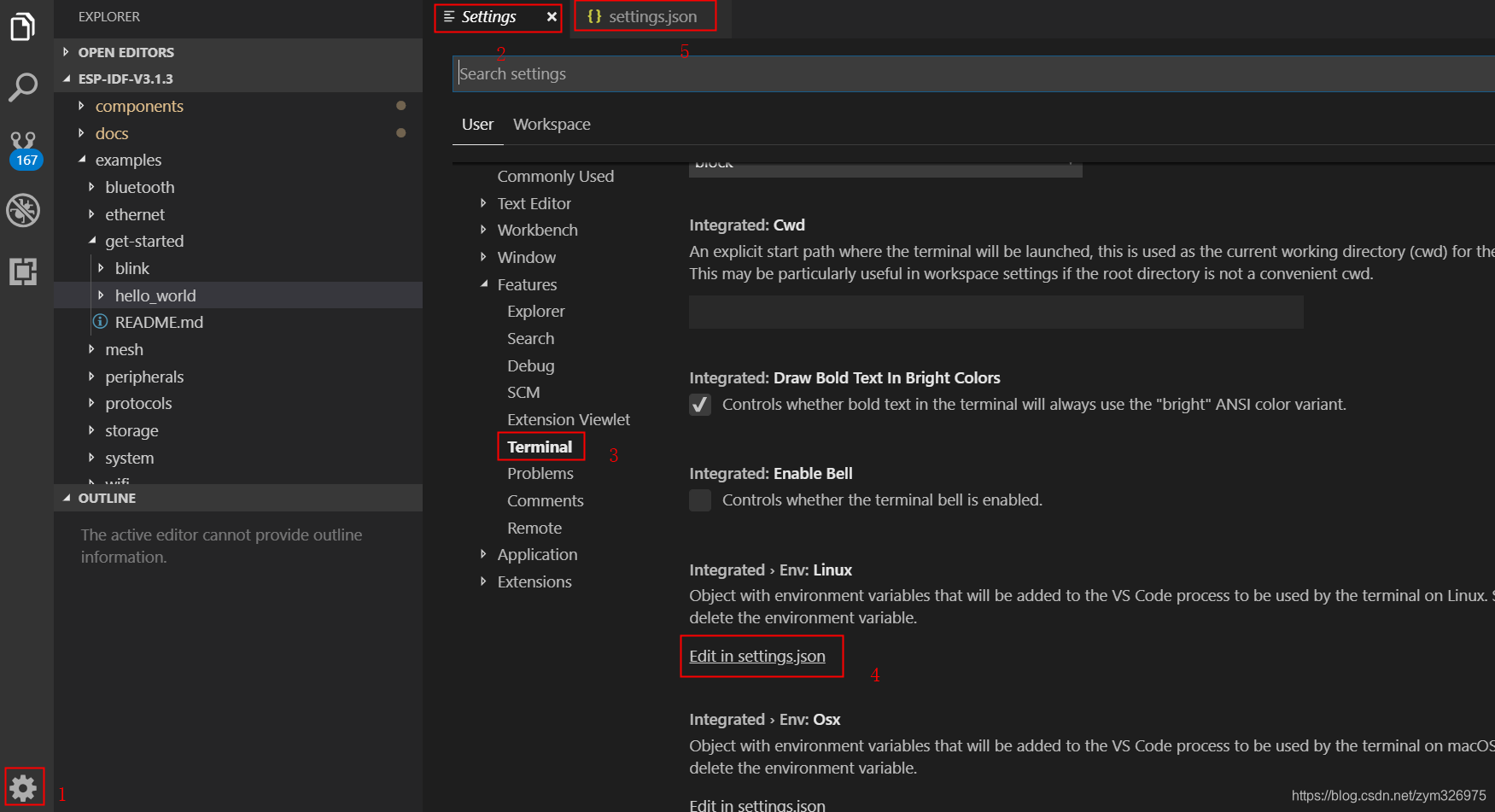Viewport: 1495px width, 812px height.
Task: Click the list icon on the Settings tab
Action: tap(447, 16)
